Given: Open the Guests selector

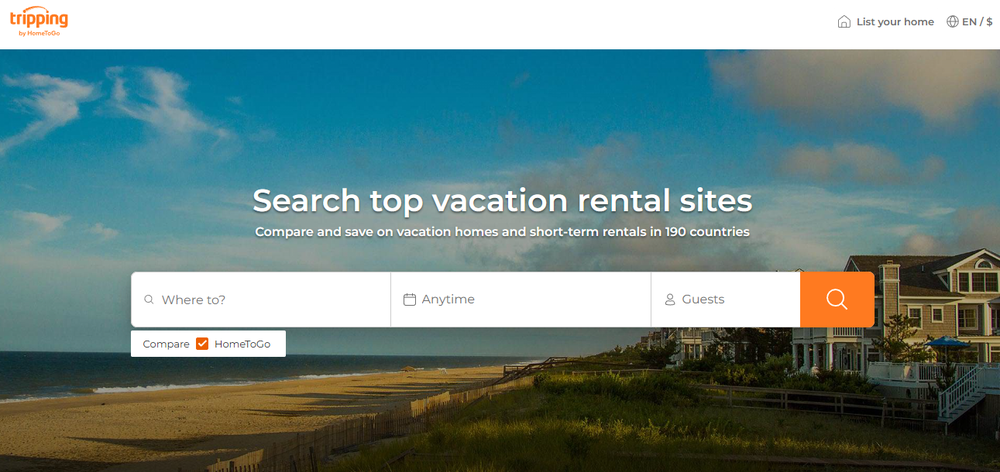Looking at the screenshot, I should (x=726, y=299).
